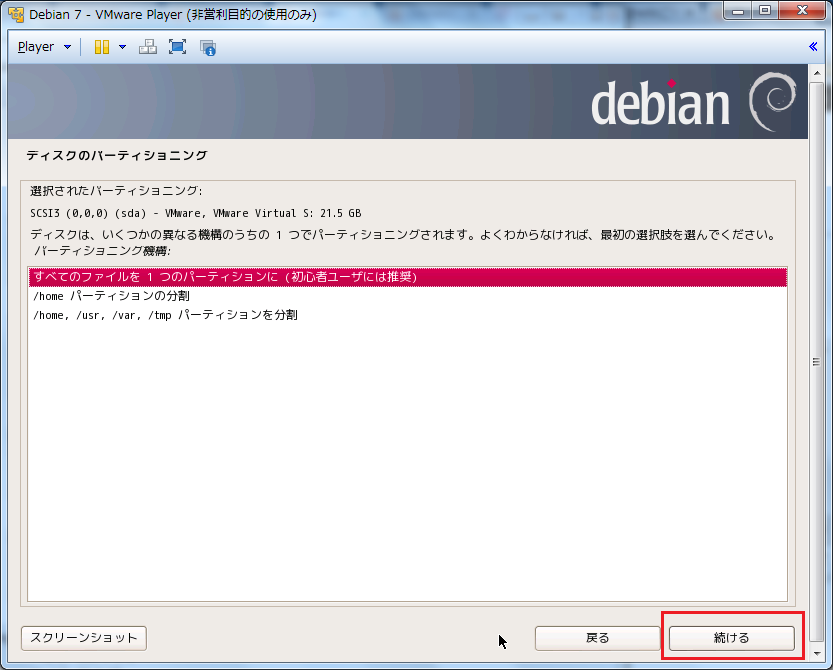Click the VMware Player title bar icon
The image size is (833, 670).
pyautogui.click(x=16, y=15)
